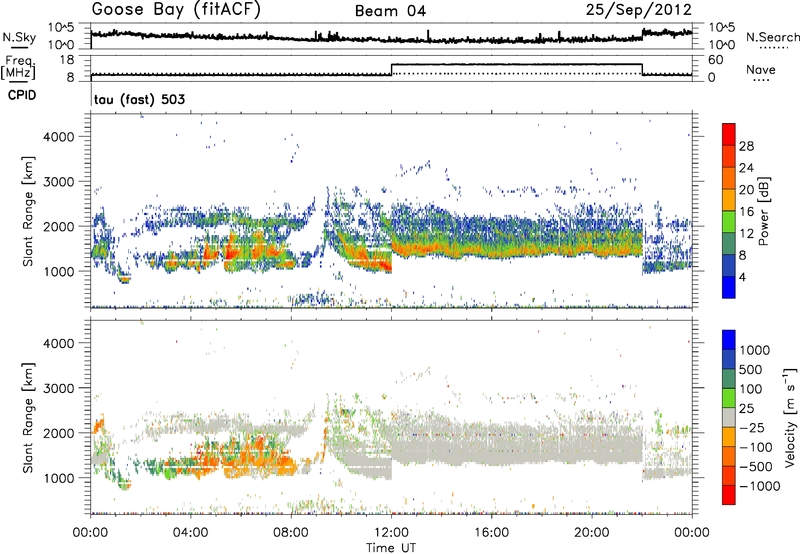Screen dimensions: 800x554
Task: Click the 'Beam 04' label
Action: (x=390, y=11)
